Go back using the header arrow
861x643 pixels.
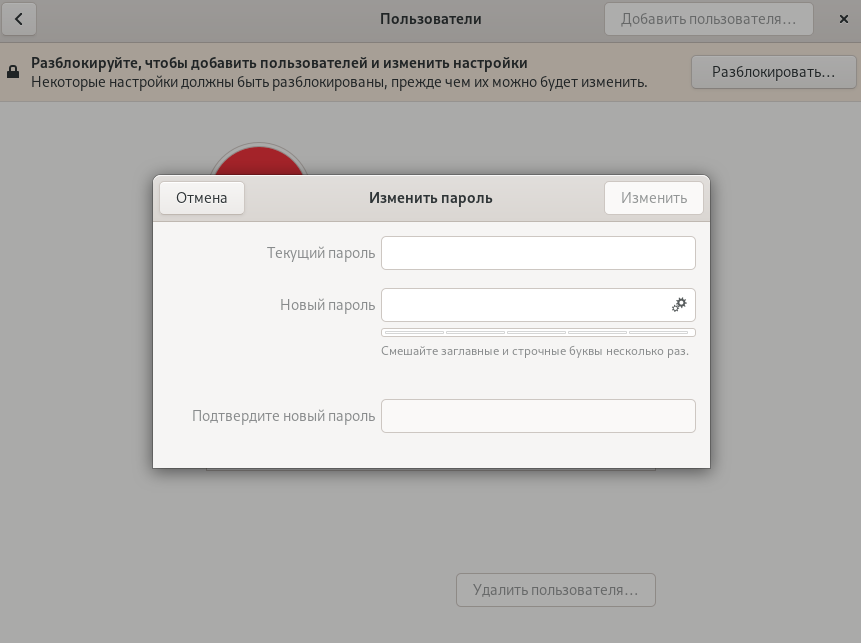(x=19, y=19)
